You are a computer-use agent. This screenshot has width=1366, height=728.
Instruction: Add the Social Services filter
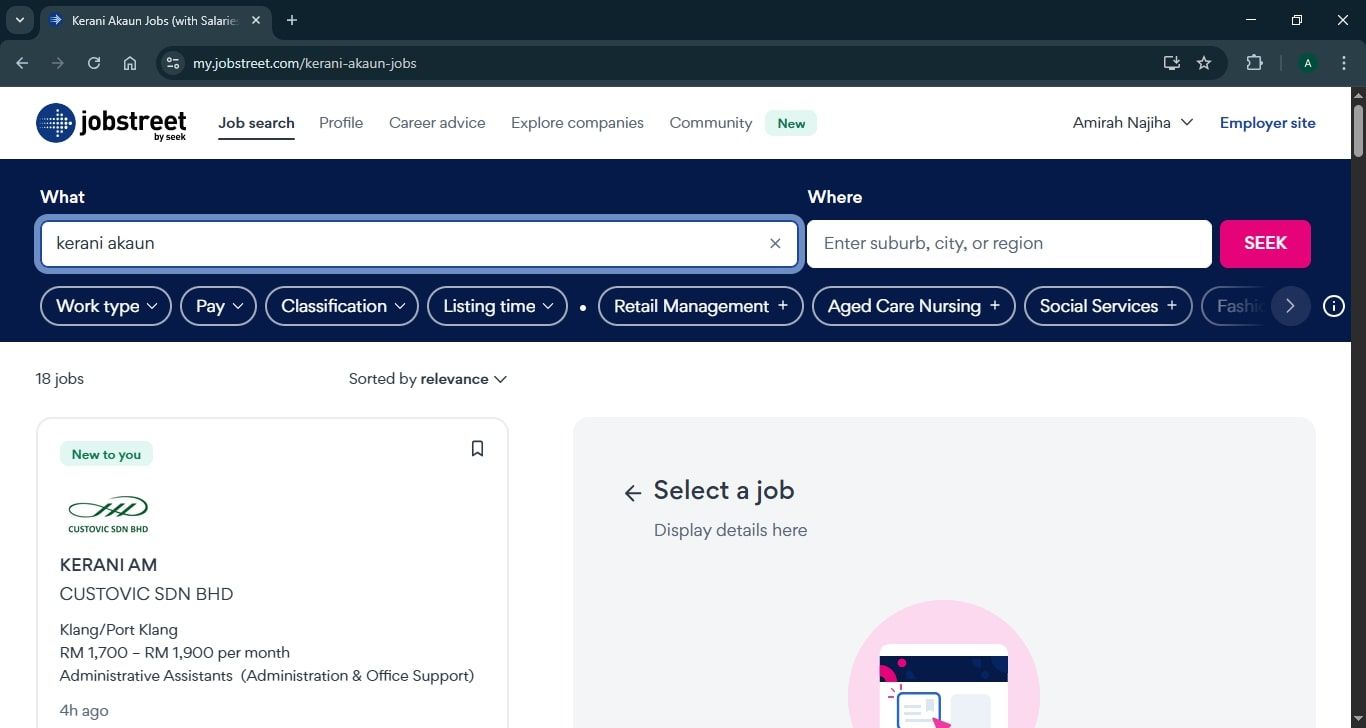tap(1107, 306)
